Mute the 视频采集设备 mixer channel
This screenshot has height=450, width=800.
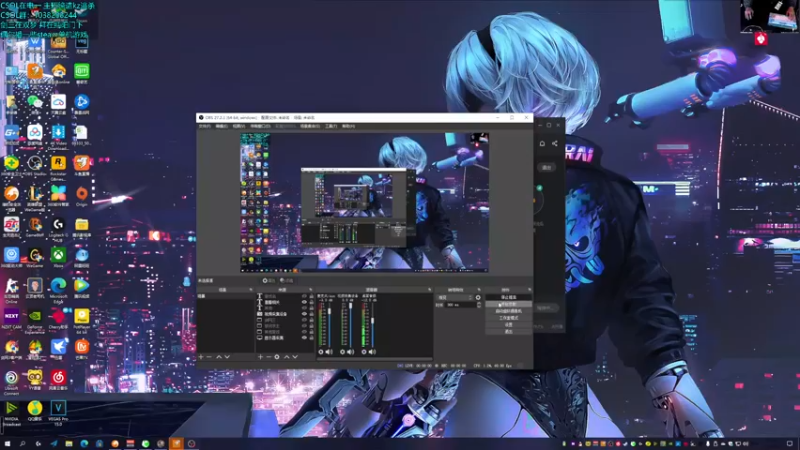click(x=351, y=352)
